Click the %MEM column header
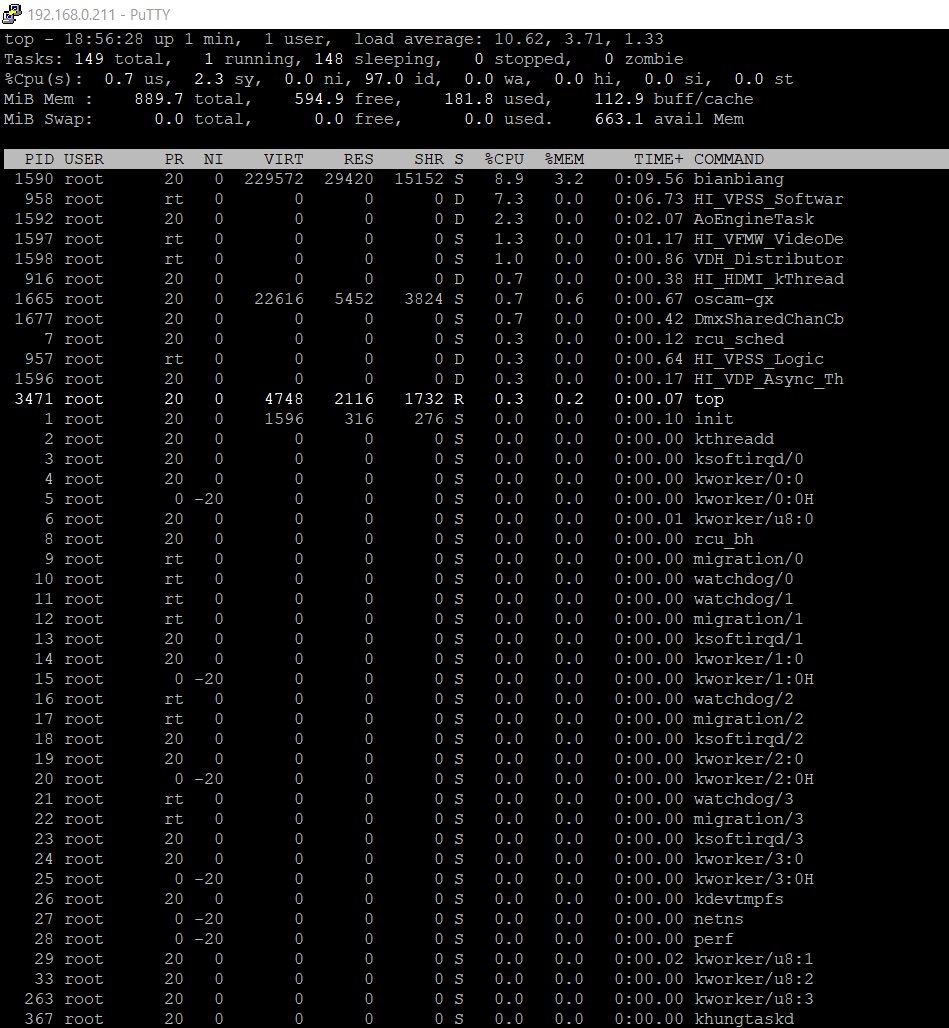The image size is (949, 1028). [564, 159]
